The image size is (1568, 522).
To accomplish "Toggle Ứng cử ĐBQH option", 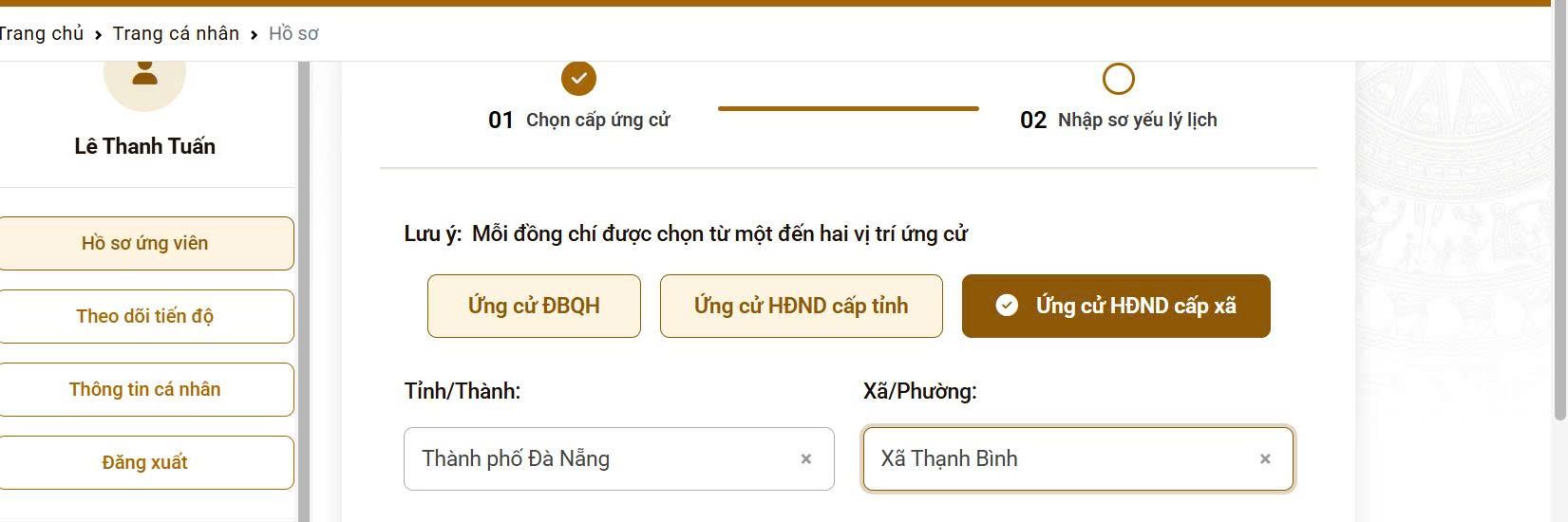I will coord(534,306).
